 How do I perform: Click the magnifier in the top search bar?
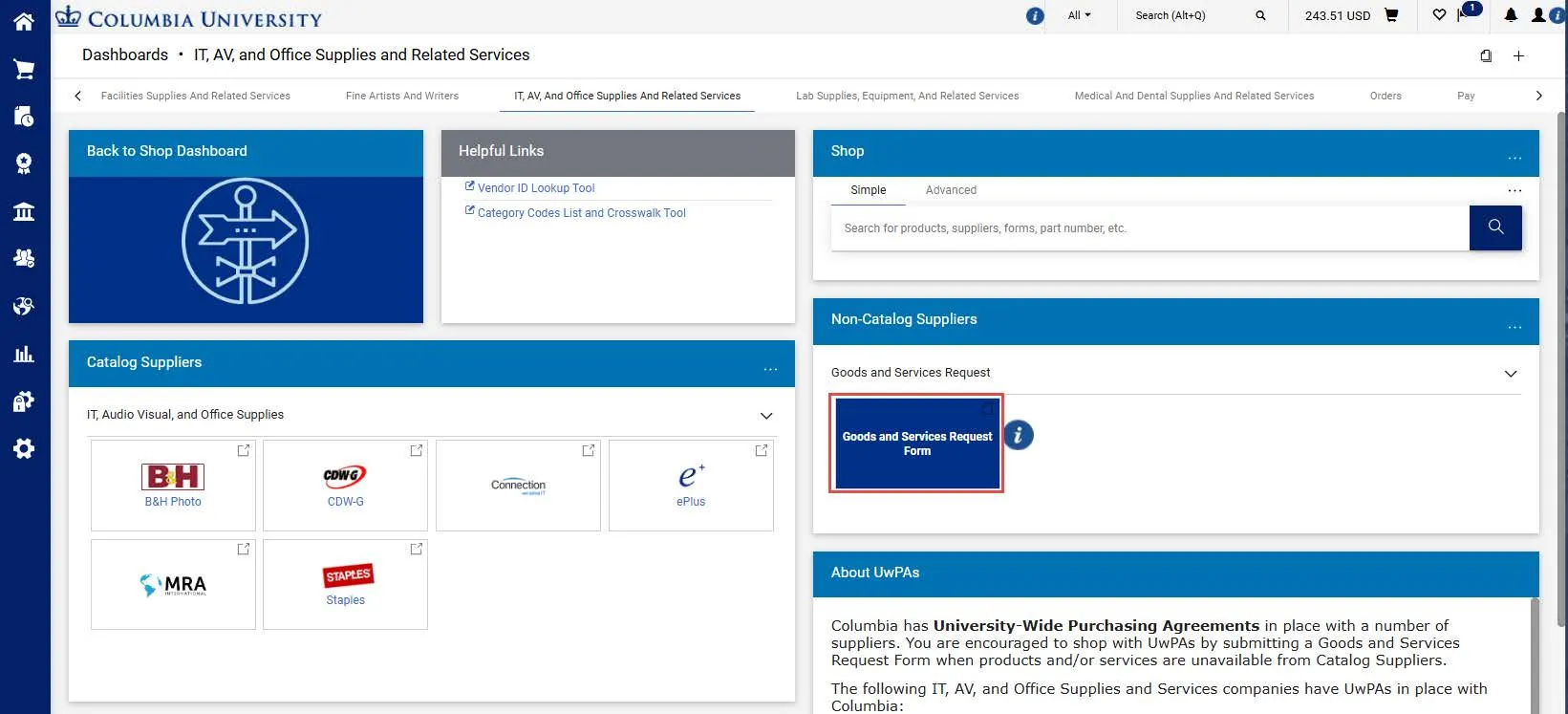point(1260,15)
